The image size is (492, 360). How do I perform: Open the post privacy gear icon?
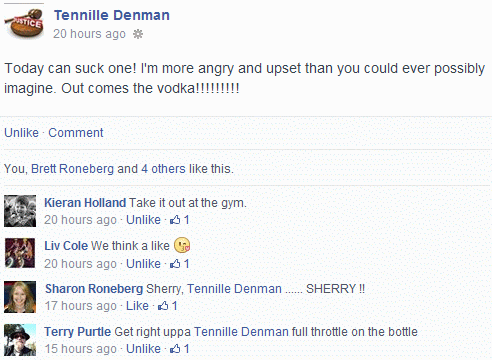point(138,34)
